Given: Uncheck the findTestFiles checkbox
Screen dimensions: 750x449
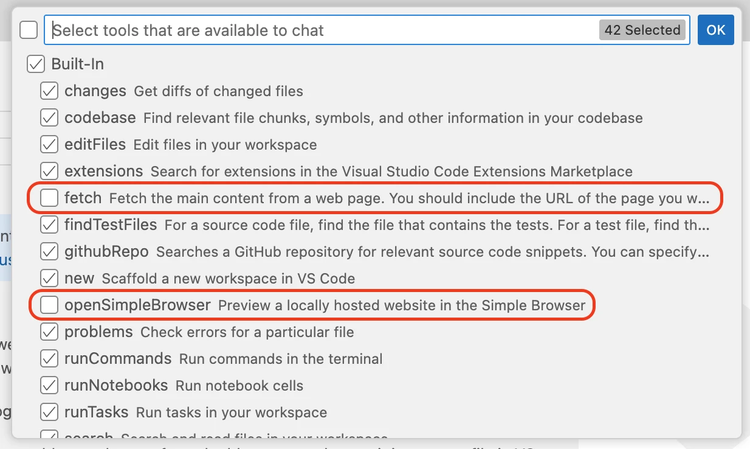Looking at the screenshot, I should pyautogui.click(x=49, y=225).
